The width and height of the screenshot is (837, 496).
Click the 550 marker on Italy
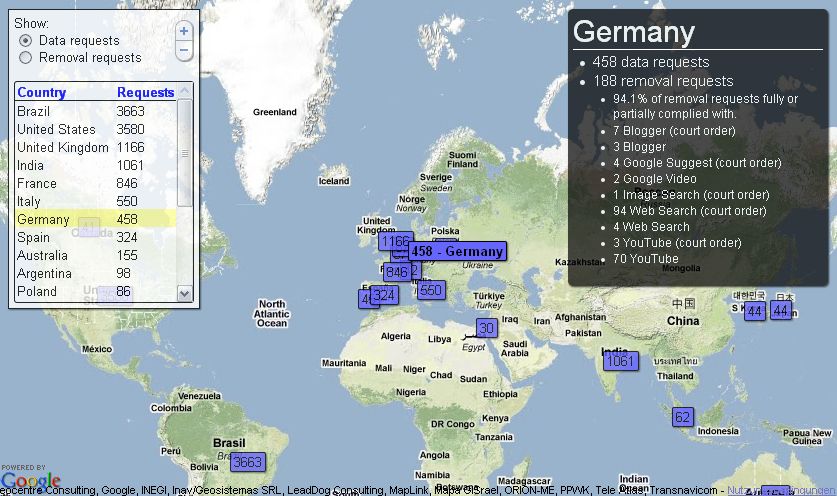click(431, 290)
